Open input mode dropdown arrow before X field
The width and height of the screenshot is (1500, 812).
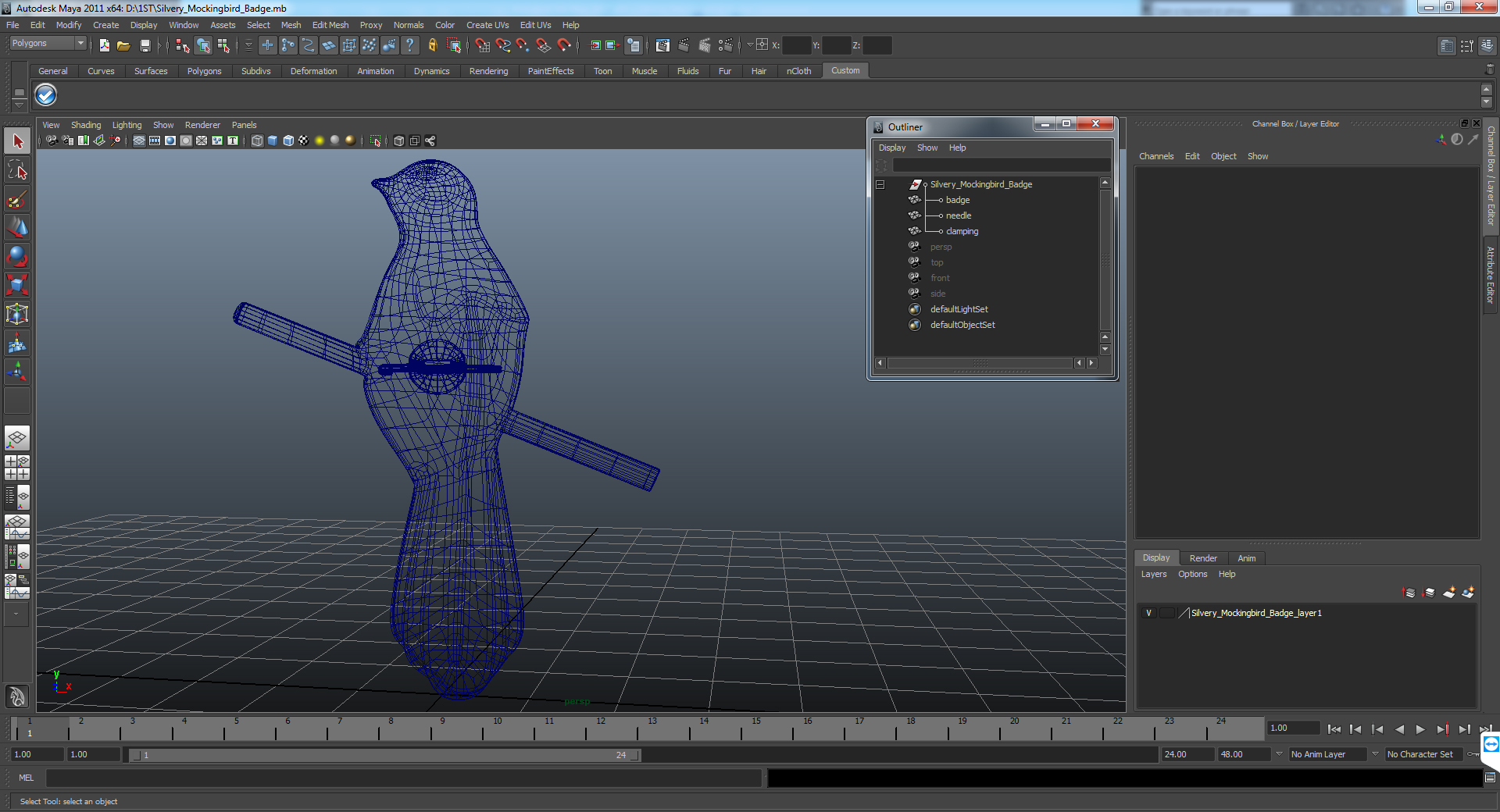[750, 45]
